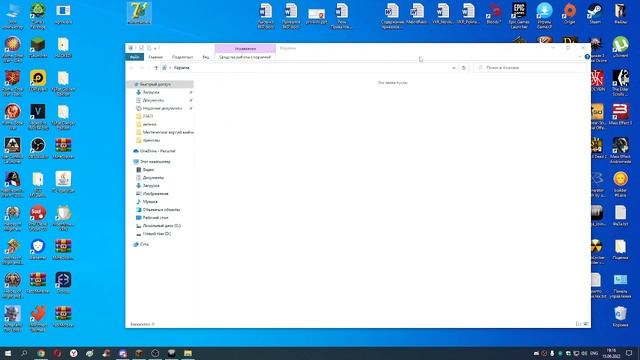Screen dimensions: 640x360
Task: Select Этот компьютер desktop icon
Action: pyautogui.click(x=13, y=16)
